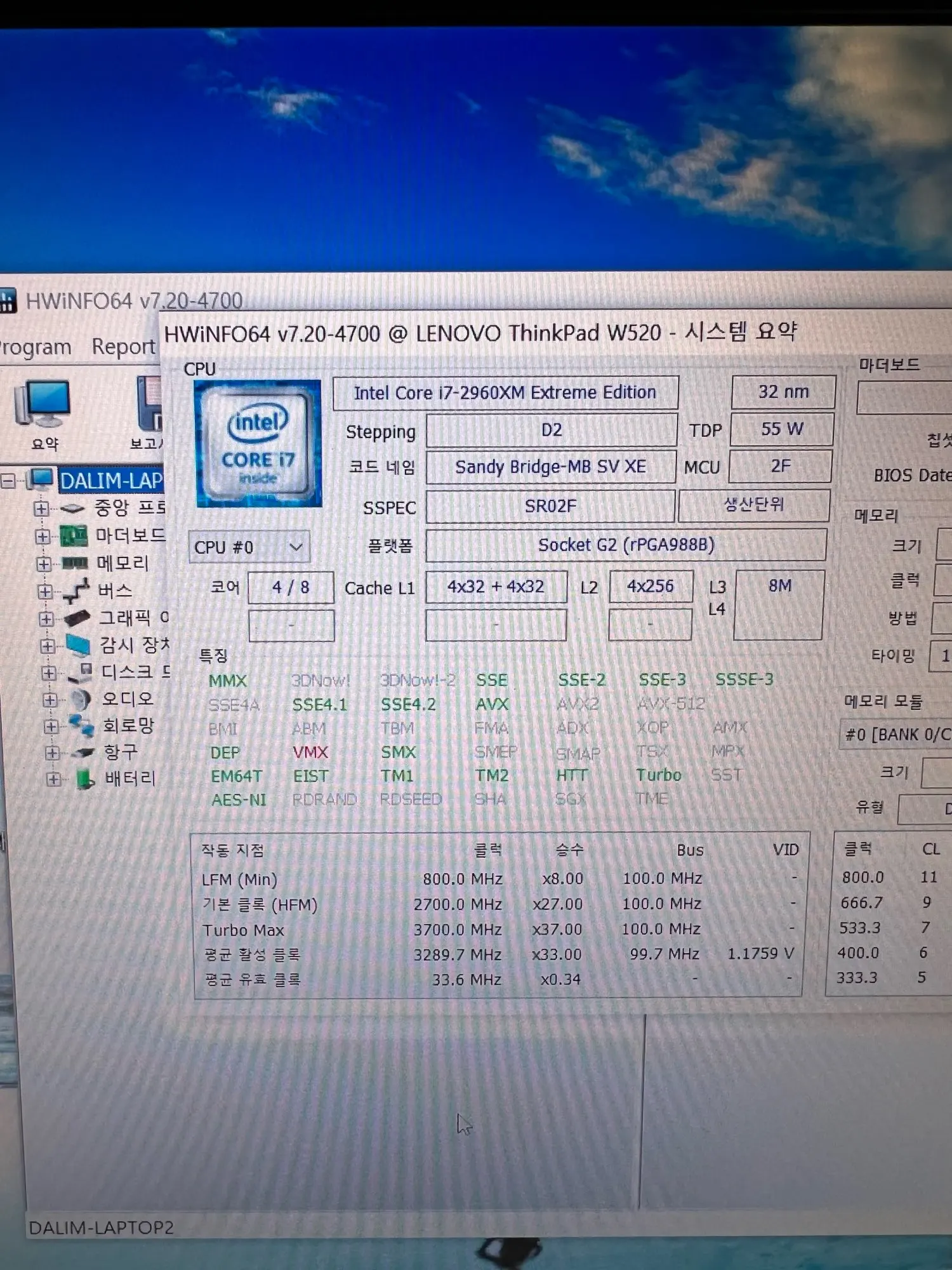Click the core count value 4 / 8
Screen dimensions: 952x1270
[x=291, y=587]
